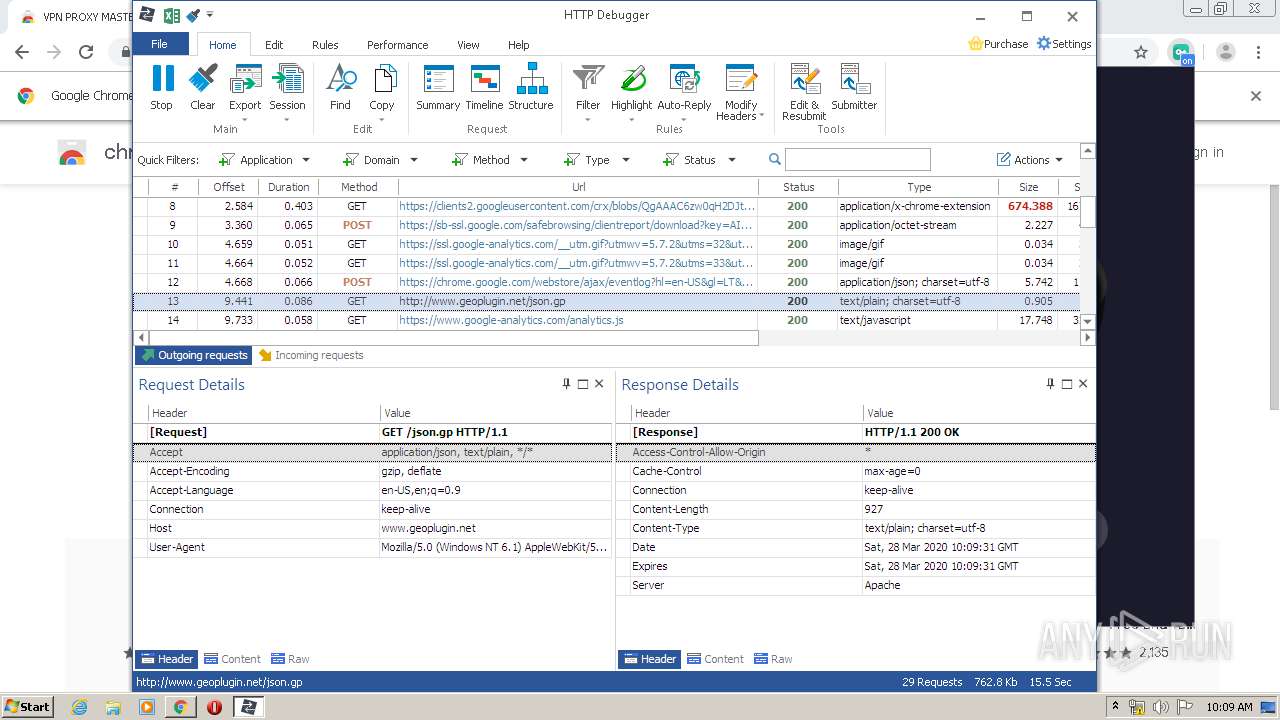Viewport: 1280px width, 720px height.
Task: Select the Outgoing requests tab
Action: tap(194, 355)
